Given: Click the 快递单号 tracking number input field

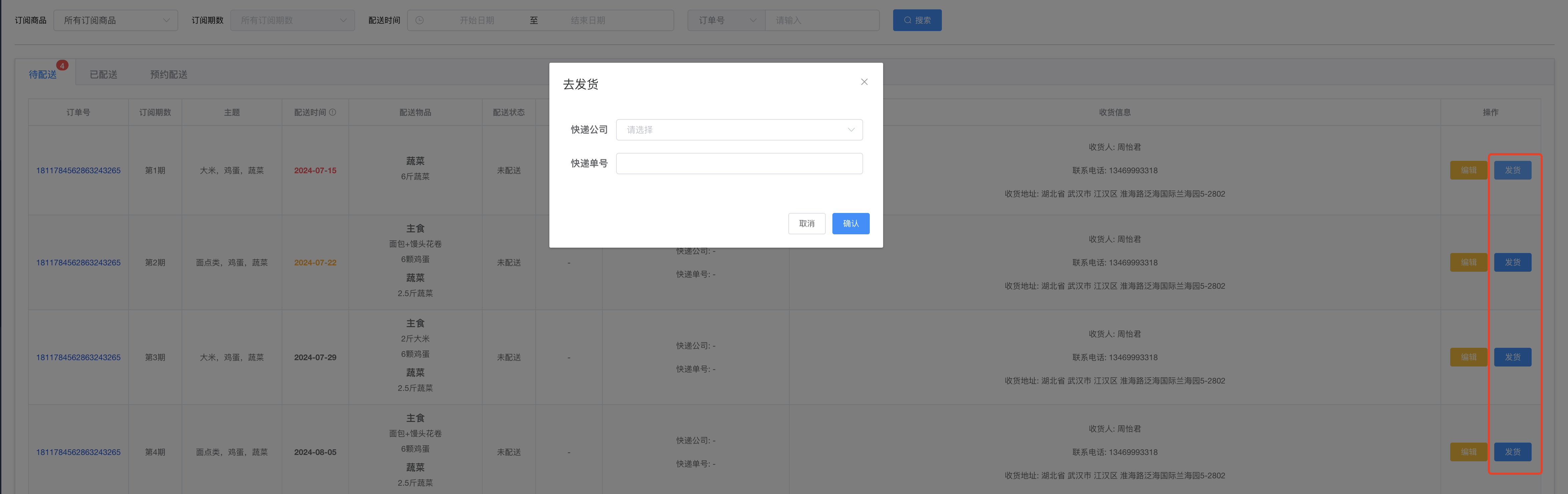Looking at the screenshot, I should 739,163.
